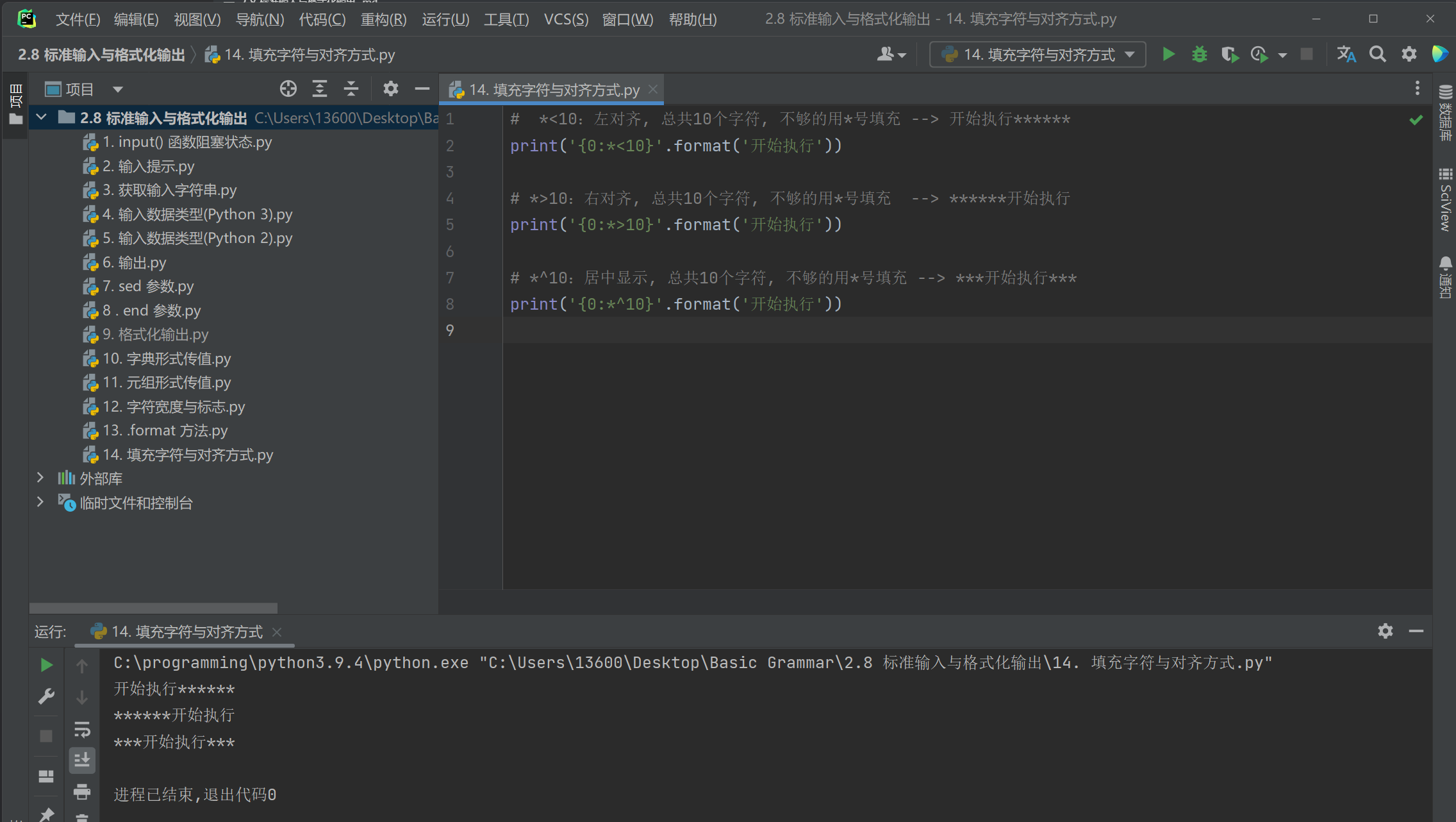Click breadcrumb file 14. 填充字符与对齐方式.py

click(x=300, y=55)
